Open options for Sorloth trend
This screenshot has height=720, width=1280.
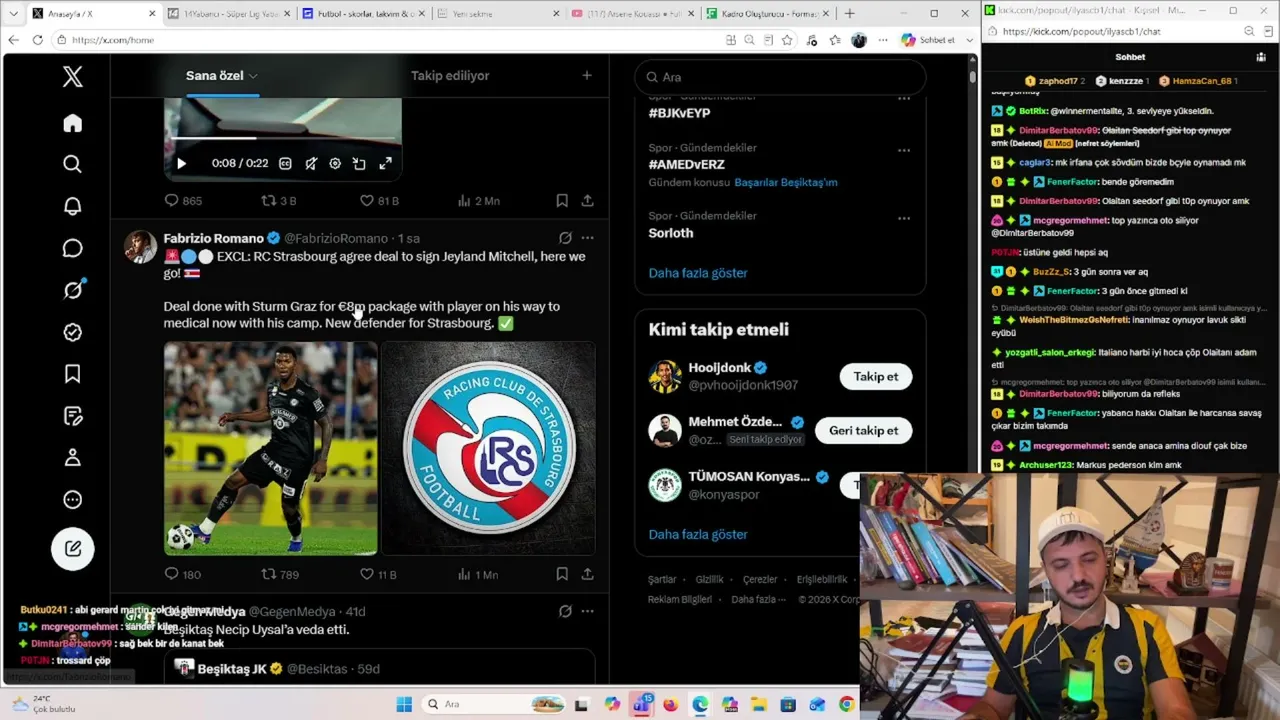click(x=904, y=218)
